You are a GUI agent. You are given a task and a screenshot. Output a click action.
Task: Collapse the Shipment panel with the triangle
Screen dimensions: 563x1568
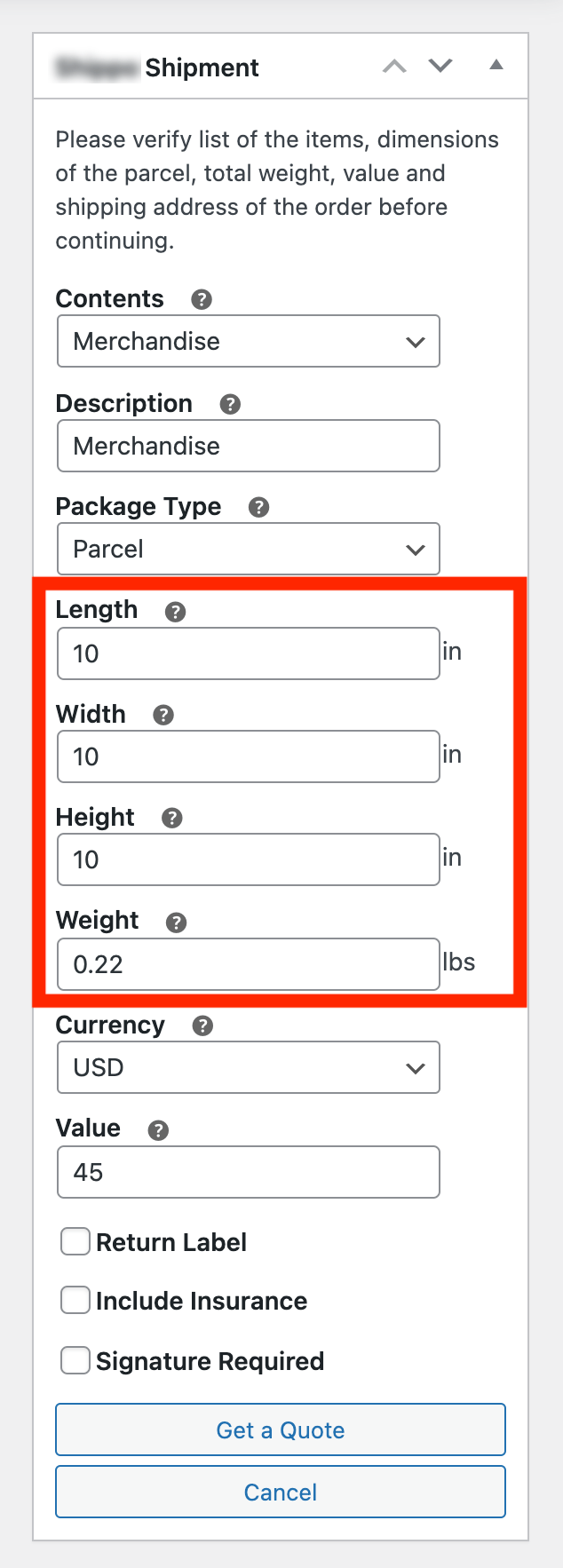tap(496, 64)
